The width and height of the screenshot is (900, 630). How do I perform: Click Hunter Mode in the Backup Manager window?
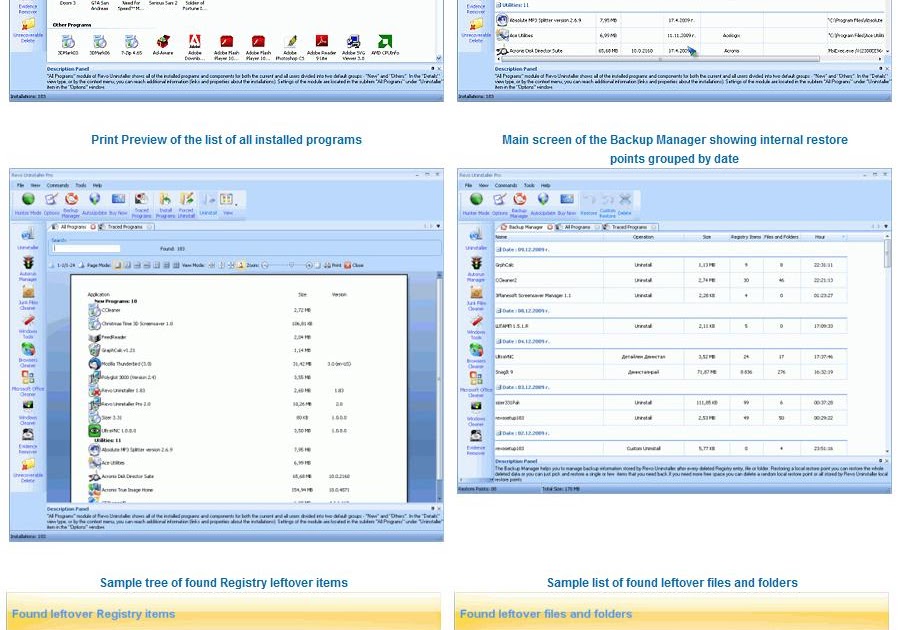[476, 204]
